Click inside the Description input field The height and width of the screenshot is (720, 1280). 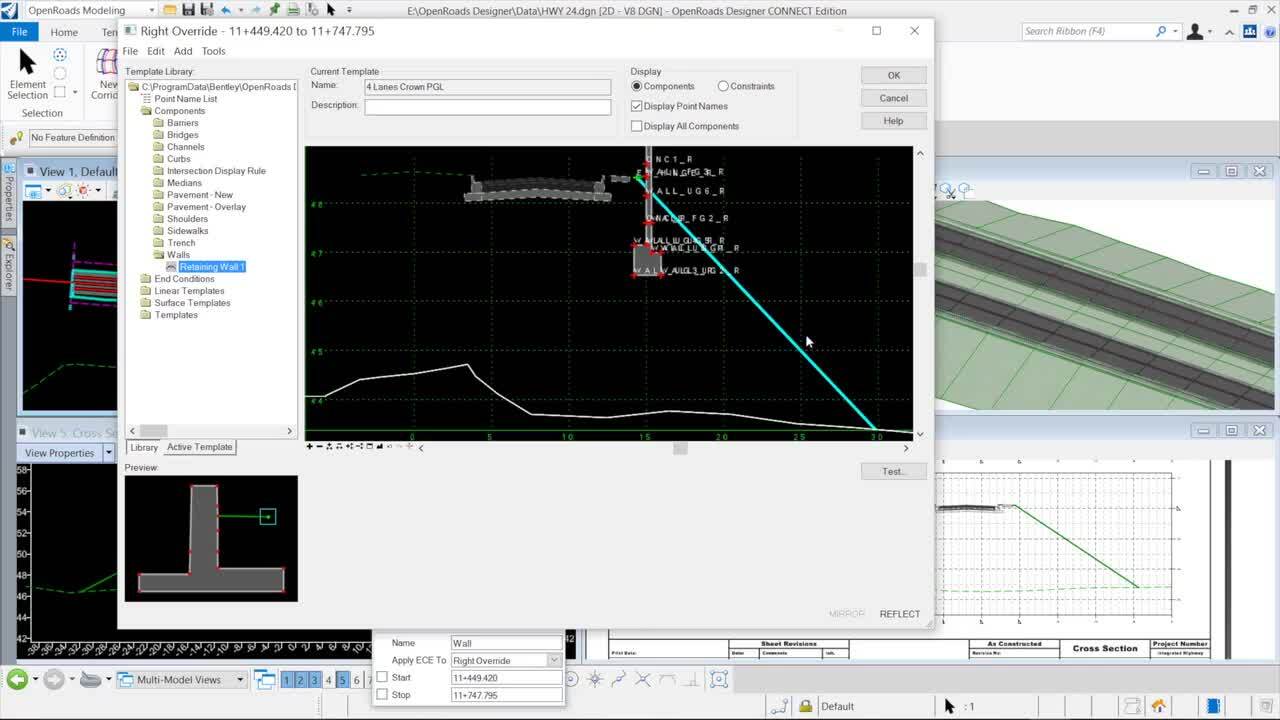pos(487,106)
